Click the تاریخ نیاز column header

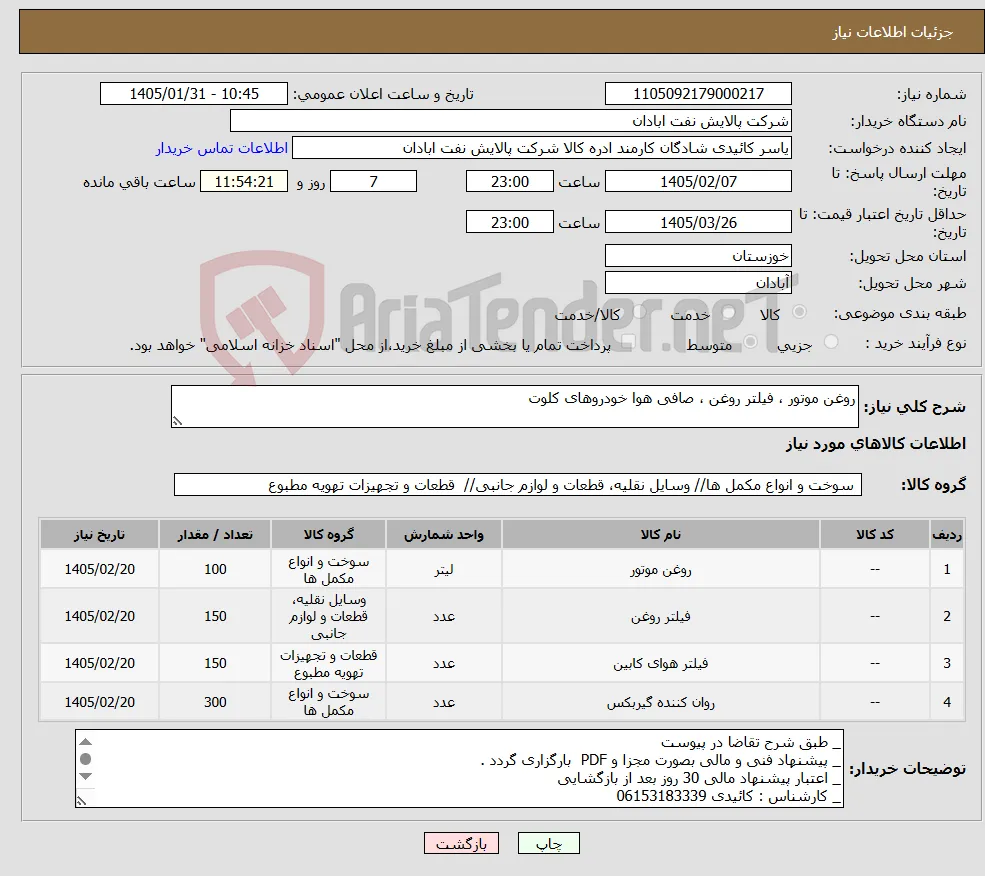pyautogui.click(x=99, y=534)
